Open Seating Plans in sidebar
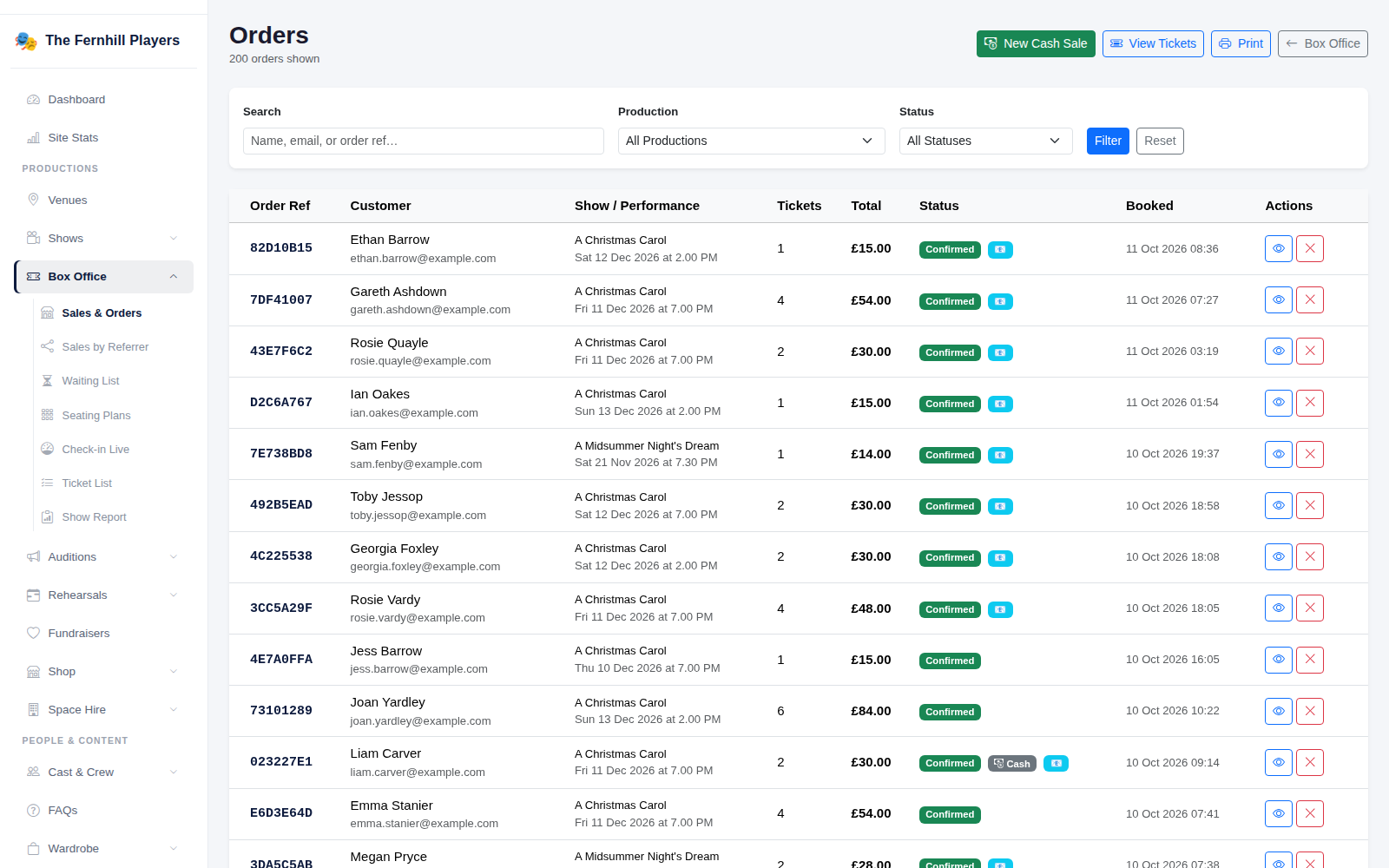The width and height of the screenshot is (1389, 868). click(114, 416)
